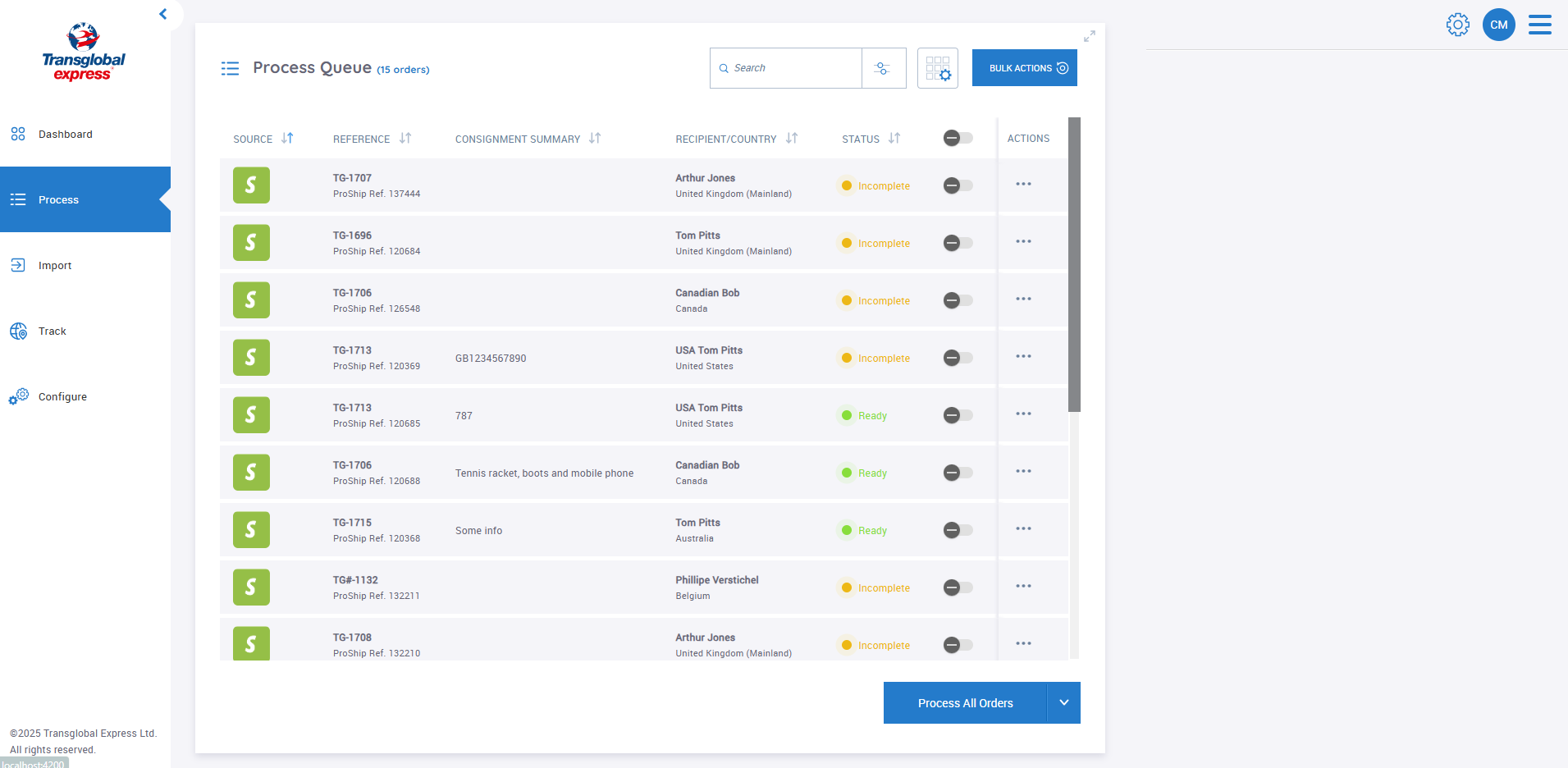Collapse the sidebar with the back chevron
1568x768 pixels.
coord(163,14)
